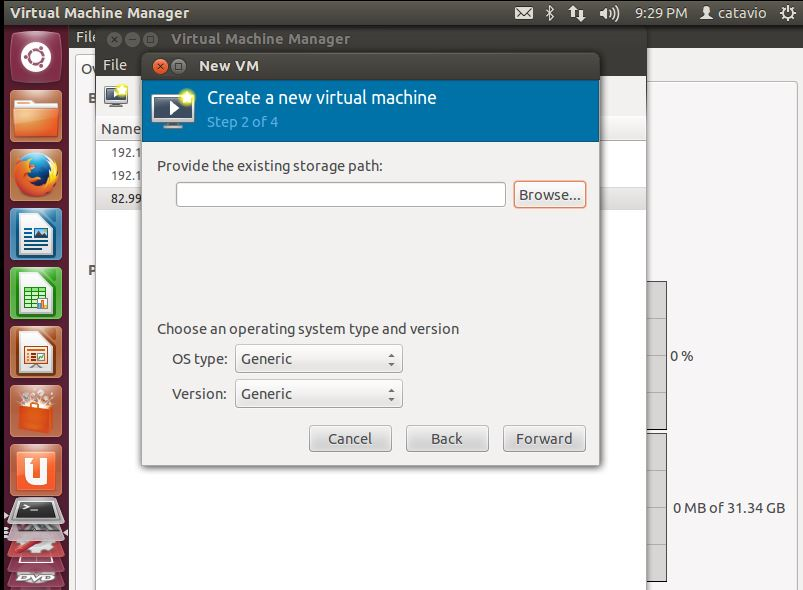Click the mail indicator envelope icon
This screenshot has width=803, height=590.
pos(524,14)
